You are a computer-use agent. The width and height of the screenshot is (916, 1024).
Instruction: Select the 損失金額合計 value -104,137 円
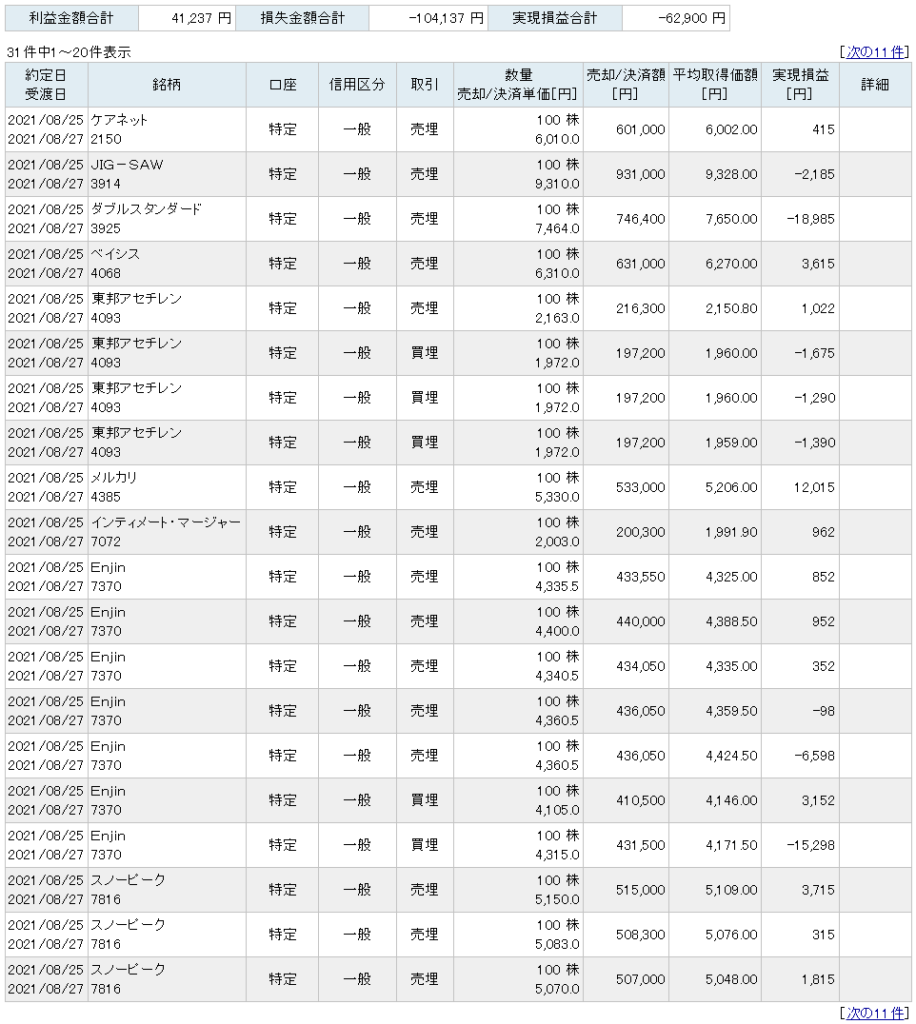pyautogui.click(x=446, y=18)
